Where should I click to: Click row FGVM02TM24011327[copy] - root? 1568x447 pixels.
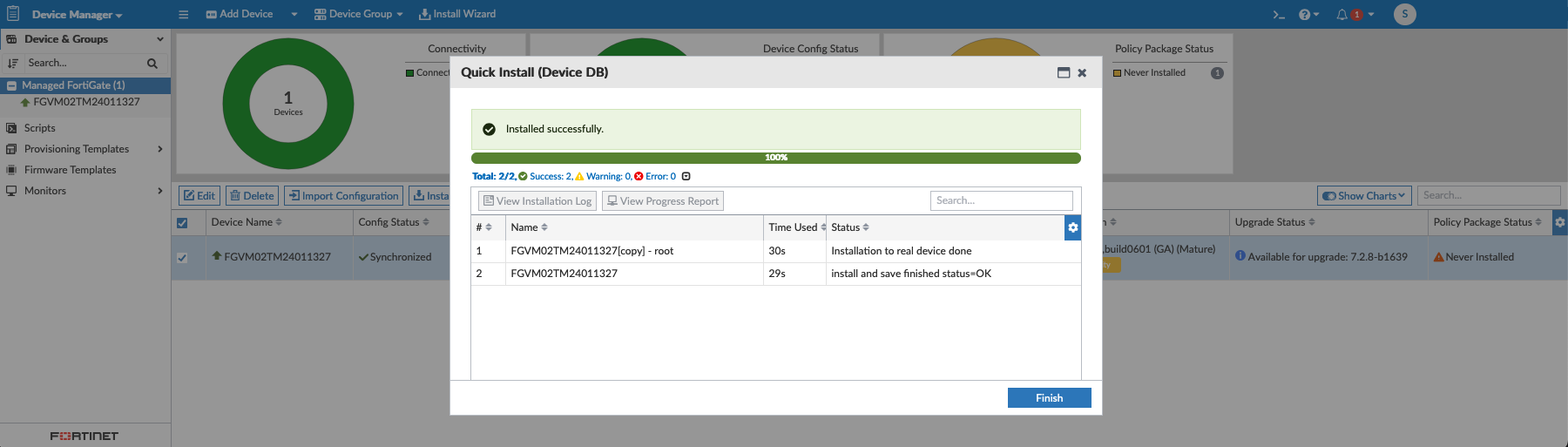[775, 251]
